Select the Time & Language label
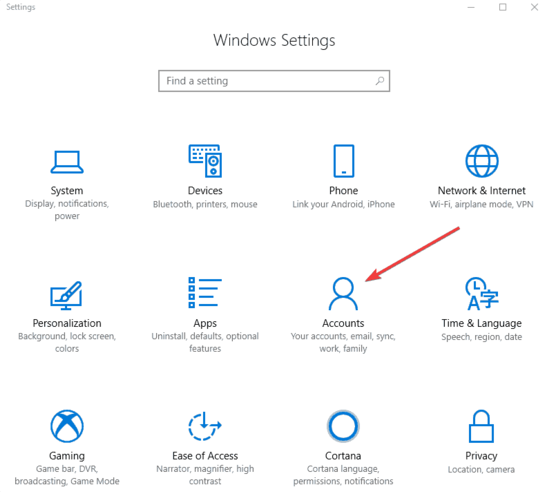This screenshot has height=492, width=544. point(482,323)
